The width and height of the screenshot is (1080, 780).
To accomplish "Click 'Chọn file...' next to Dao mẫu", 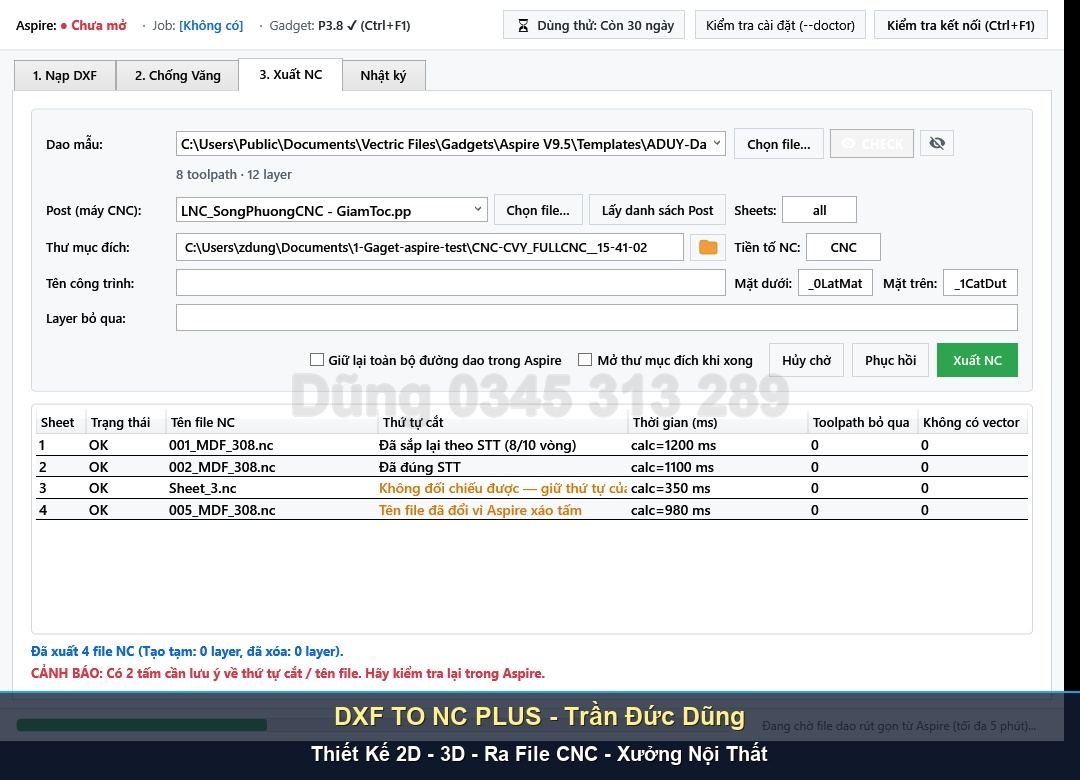I will pos(778,144).
